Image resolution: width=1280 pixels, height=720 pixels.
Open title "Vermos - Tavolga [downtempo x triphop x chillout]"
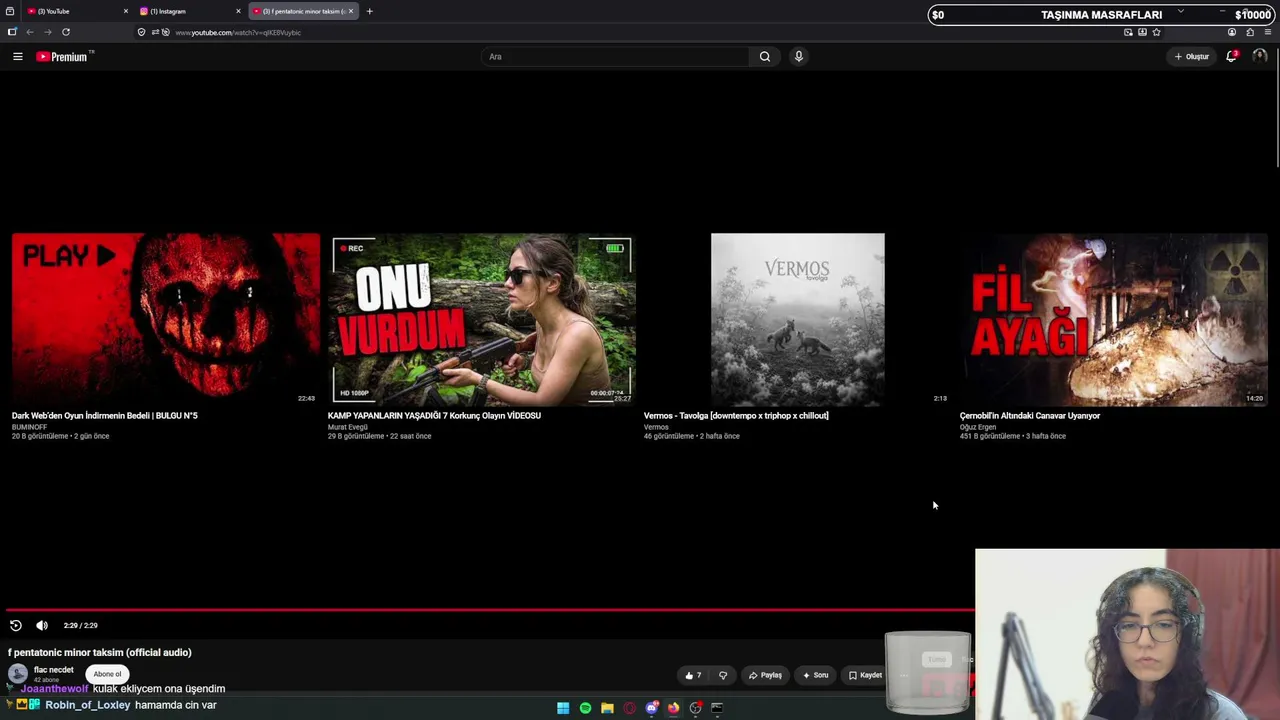[x=736, y=416]
